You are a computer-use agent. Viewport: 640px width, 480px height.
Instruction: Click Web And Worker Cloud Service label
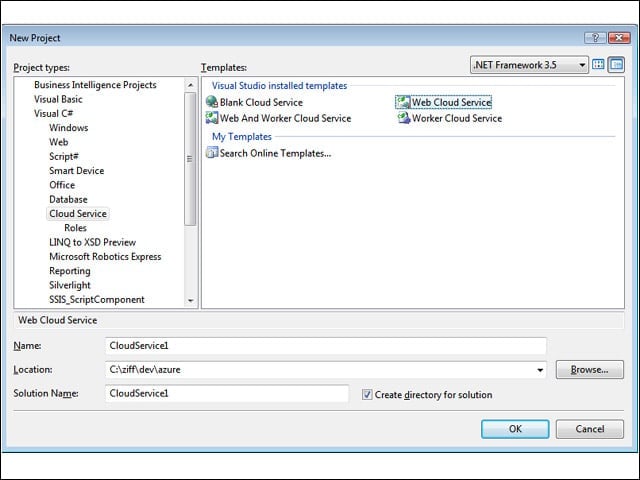tap(286, 118)
